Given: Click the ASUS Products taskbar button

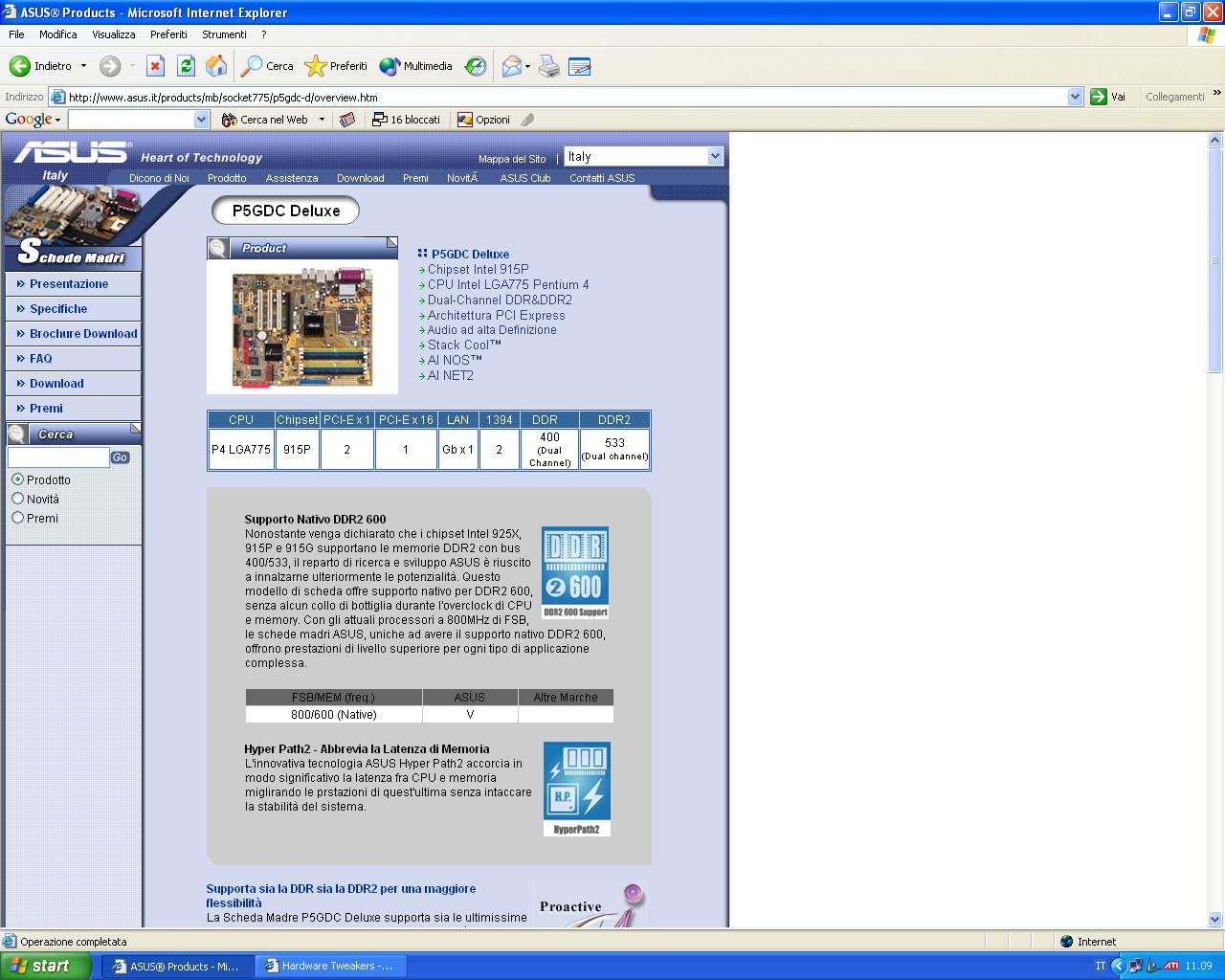Looking at the screenshot, I should pyautogui.click(x=178, y=966).
